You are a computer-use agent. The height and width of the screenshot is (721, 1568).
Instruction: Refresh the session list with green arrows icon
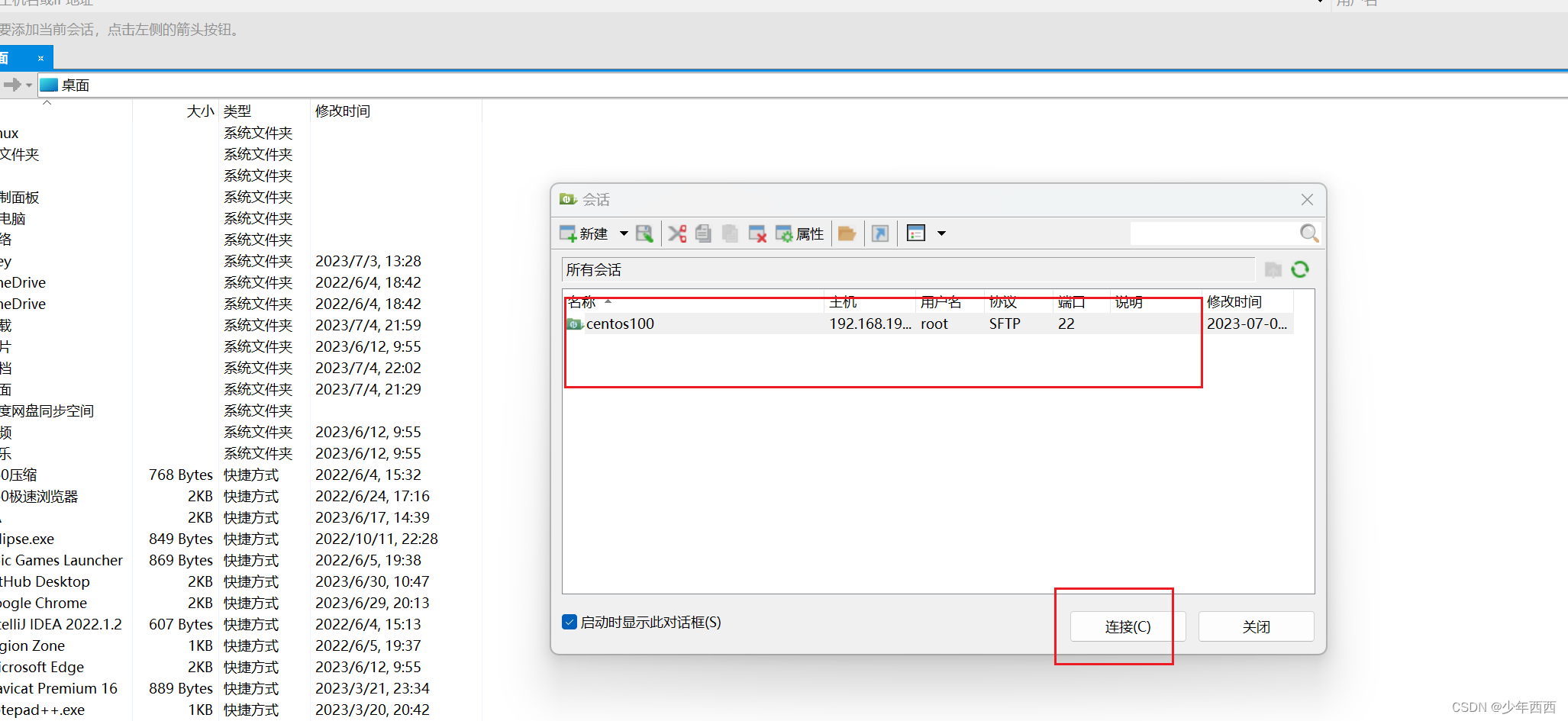(1299, 269)
